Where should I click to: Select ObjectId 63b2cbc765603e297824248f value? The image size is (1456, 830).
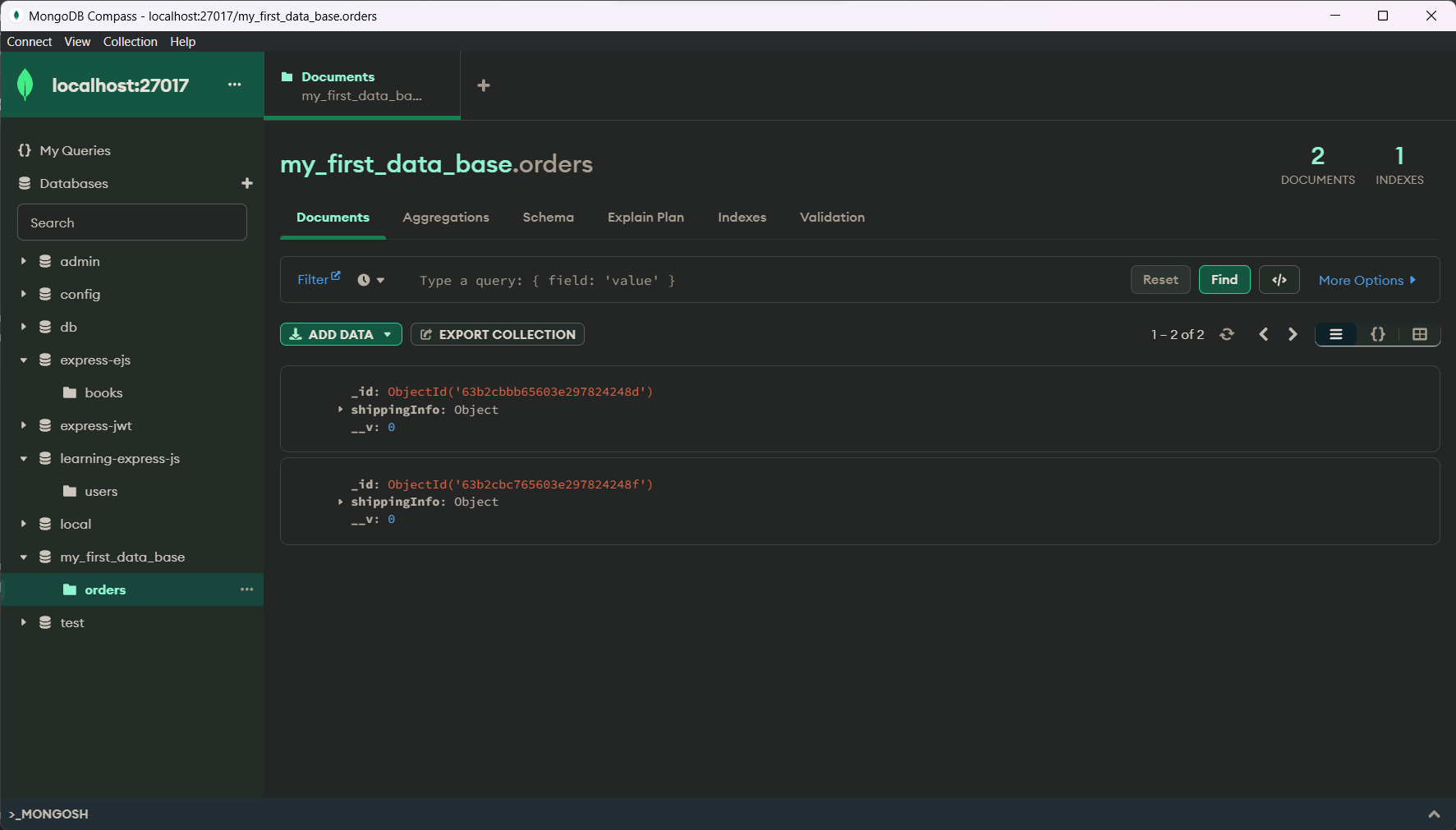click(521, 484)
